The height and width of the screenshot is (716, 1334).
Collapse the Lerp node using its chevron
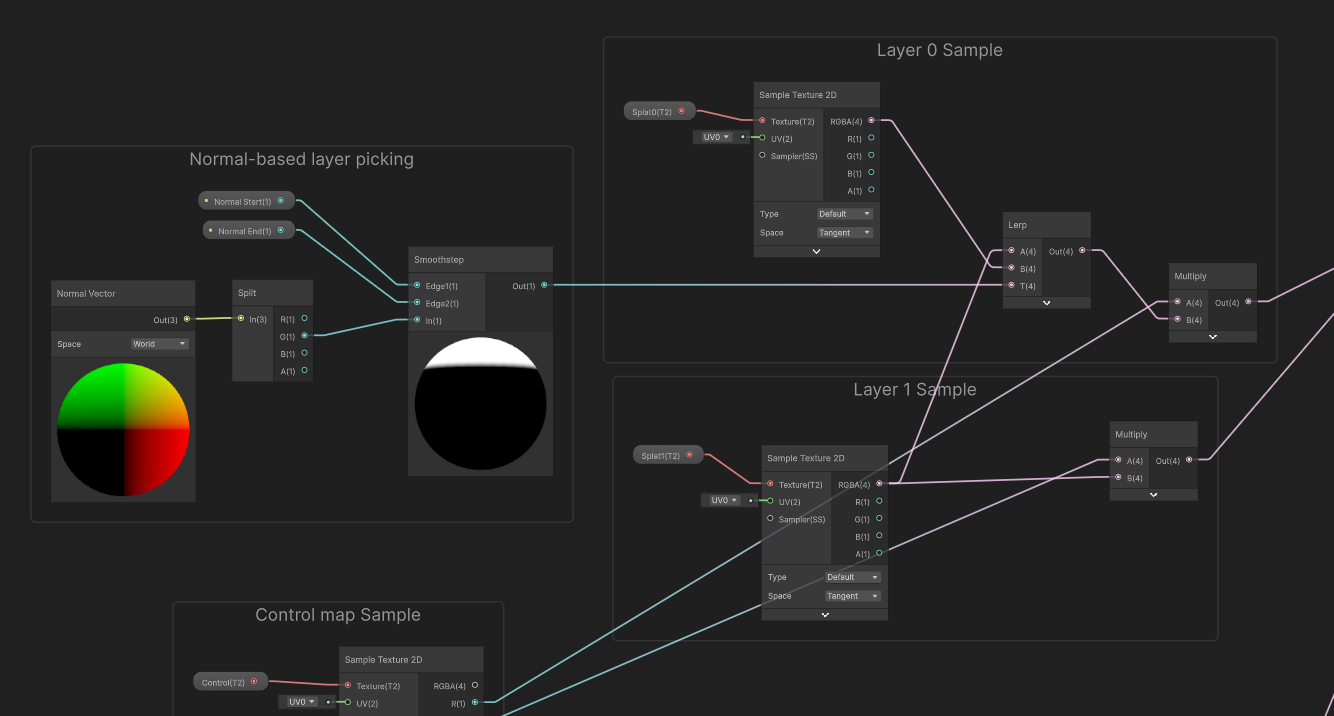1046,302
